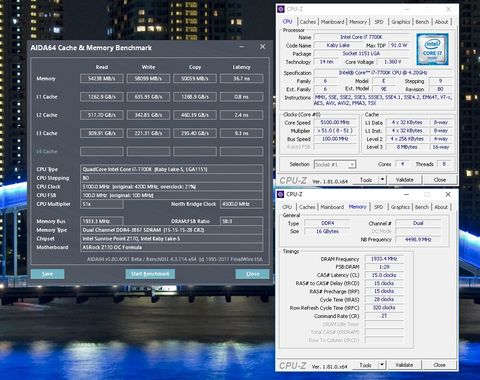Switch to Mainboard tab in bottom CPU-Z window

[332, 207]
